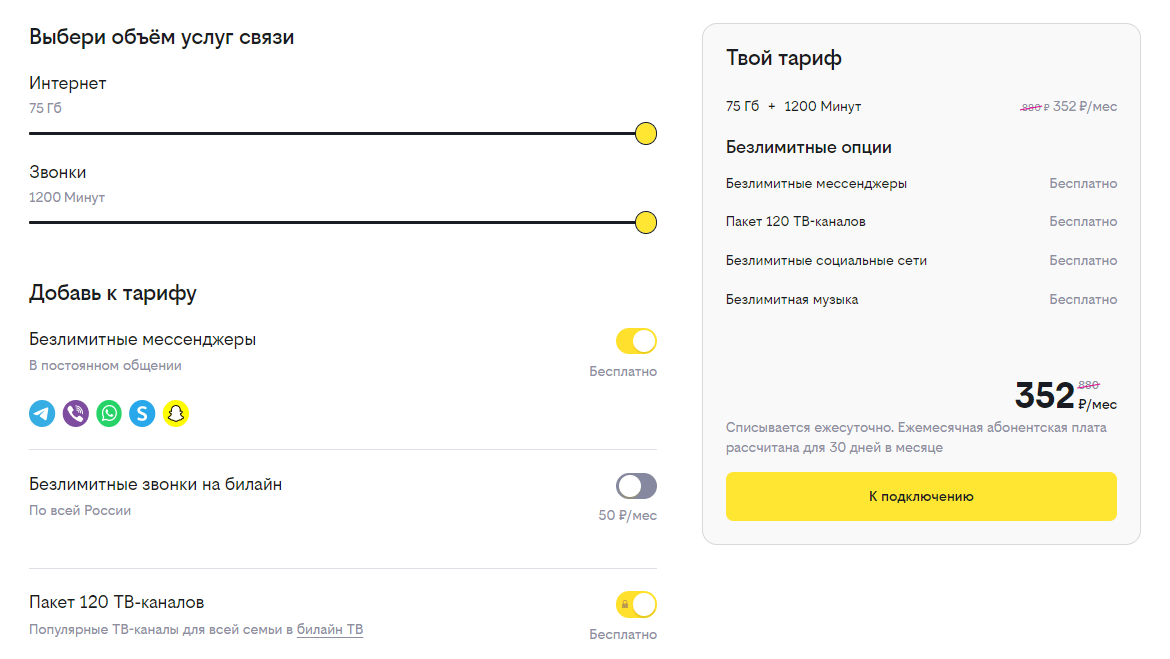Toggle the locked Пакет 120 ТВ-каналов switch
This screenshot has width=1170, height=659.
pyautogui.click(x=636, y=604)
